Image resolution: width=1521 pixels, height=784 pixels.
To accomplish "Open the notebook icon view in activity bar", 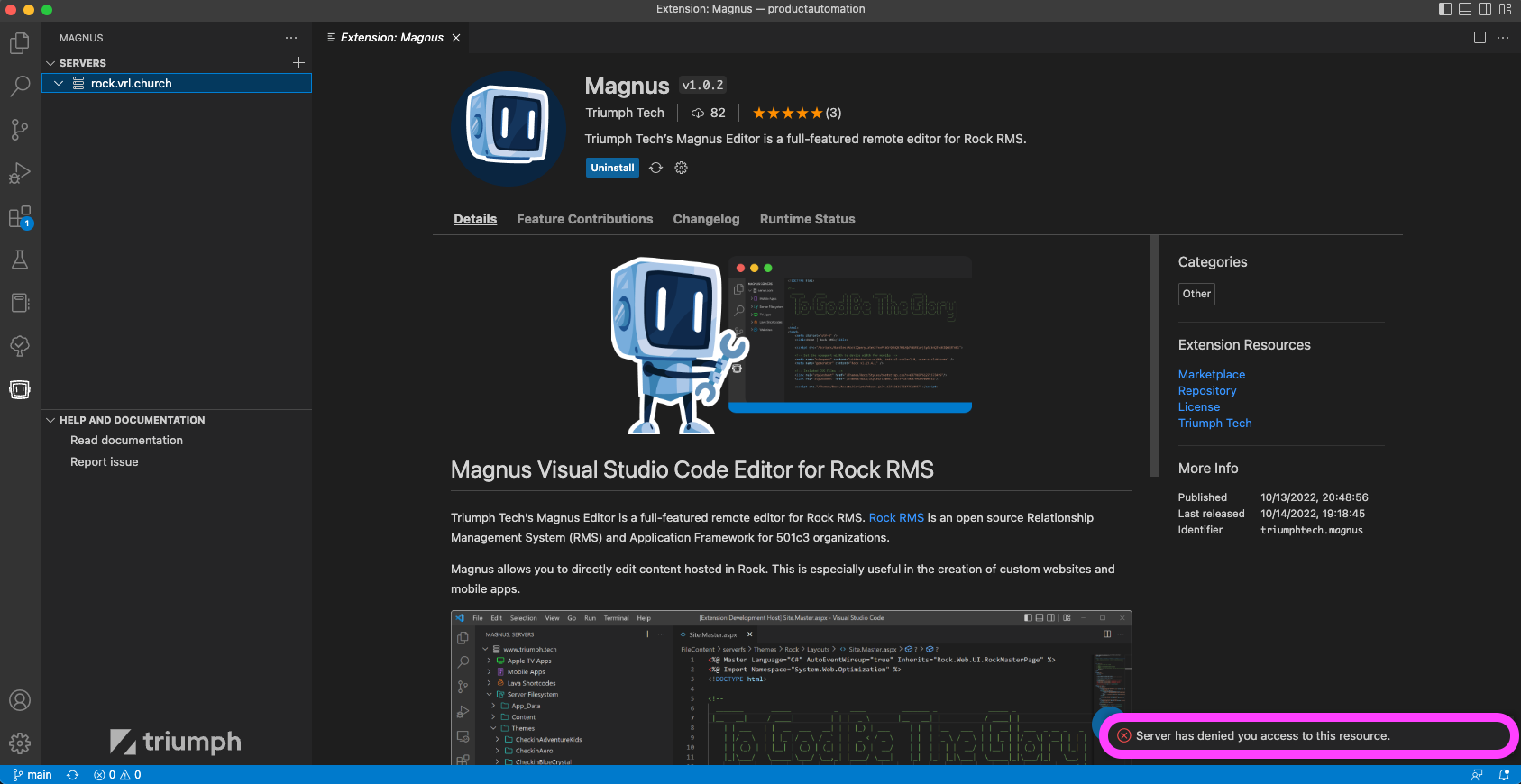I will pos(20,303).
